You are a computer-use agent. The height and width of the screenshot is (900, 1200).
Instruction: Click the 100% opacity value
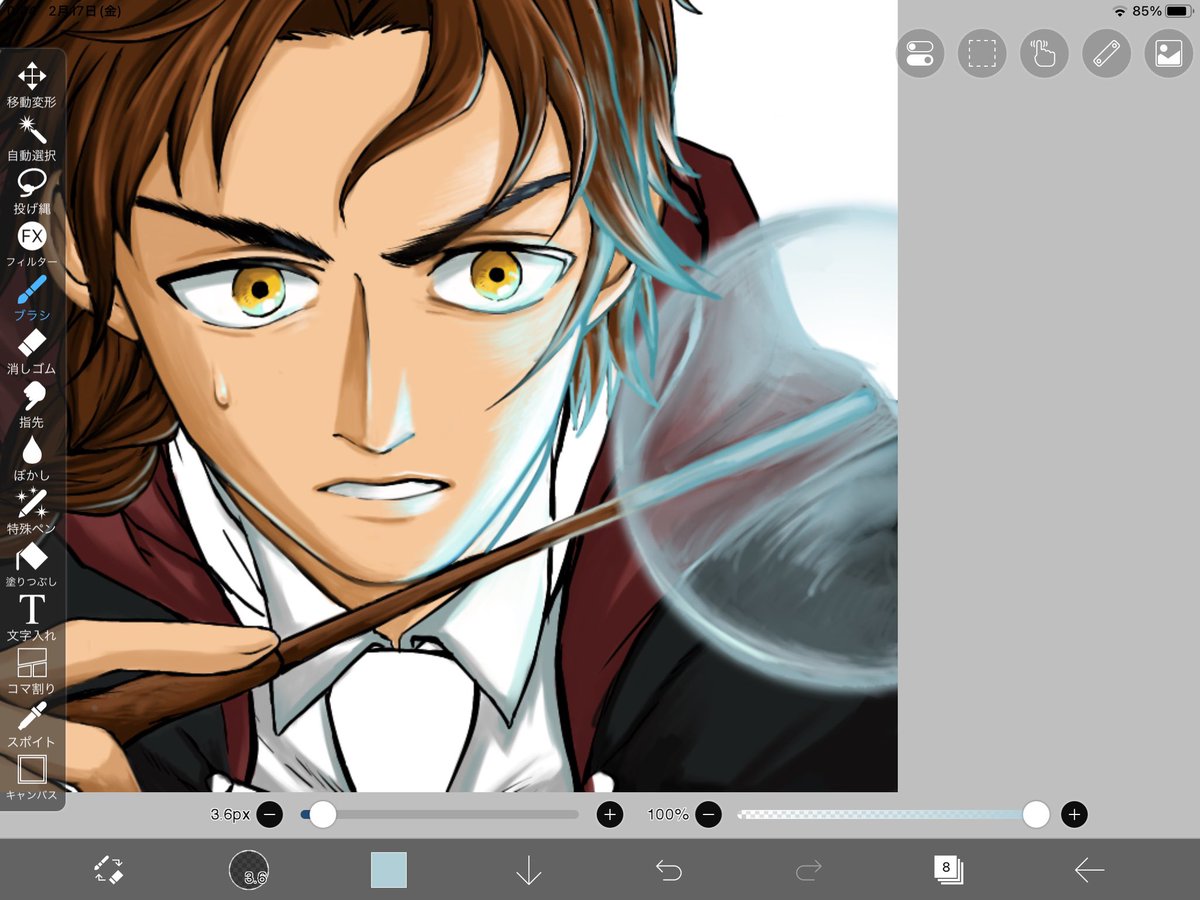coord(668,815)
